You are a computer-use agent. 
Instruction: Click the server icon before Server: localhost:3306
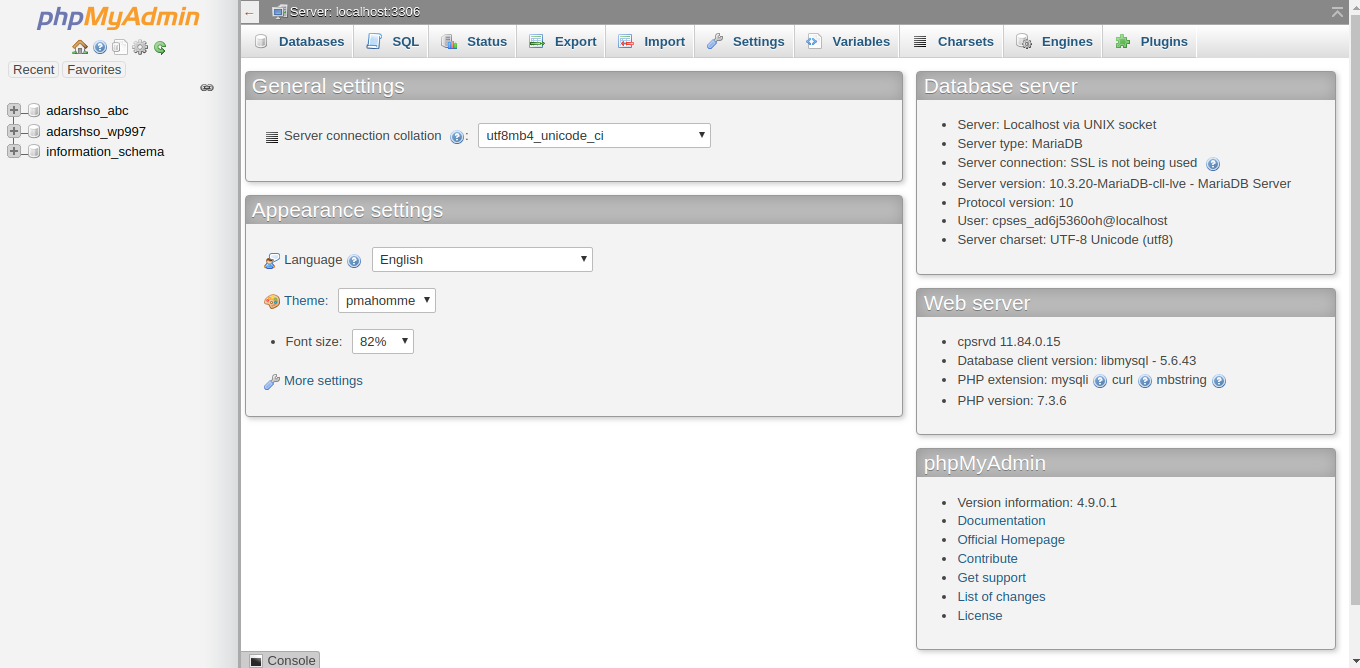click(280, 11)
